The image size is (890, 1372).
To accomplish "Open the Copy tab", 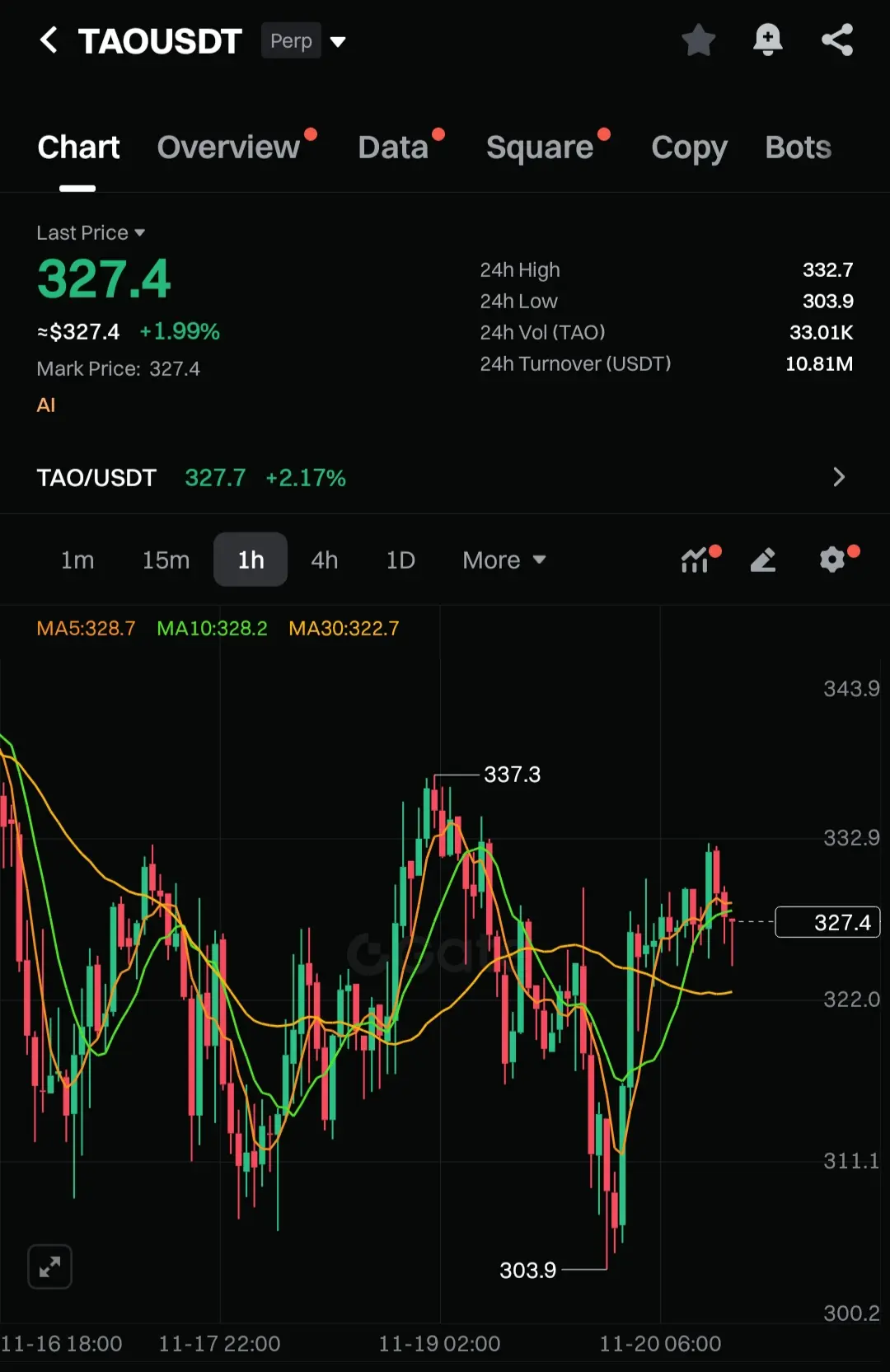I will 689,148.
